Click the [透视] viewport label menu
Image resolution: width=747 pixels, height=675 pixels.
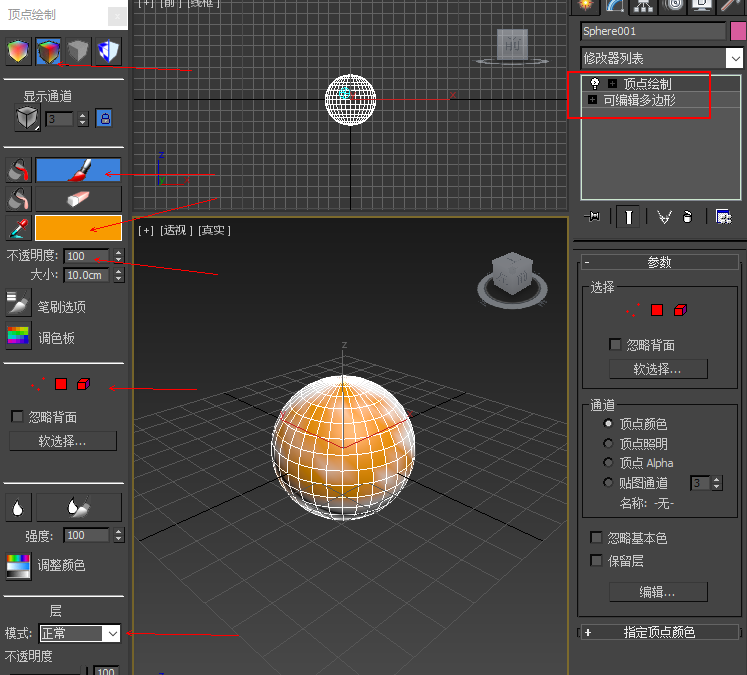coord(176,231)
